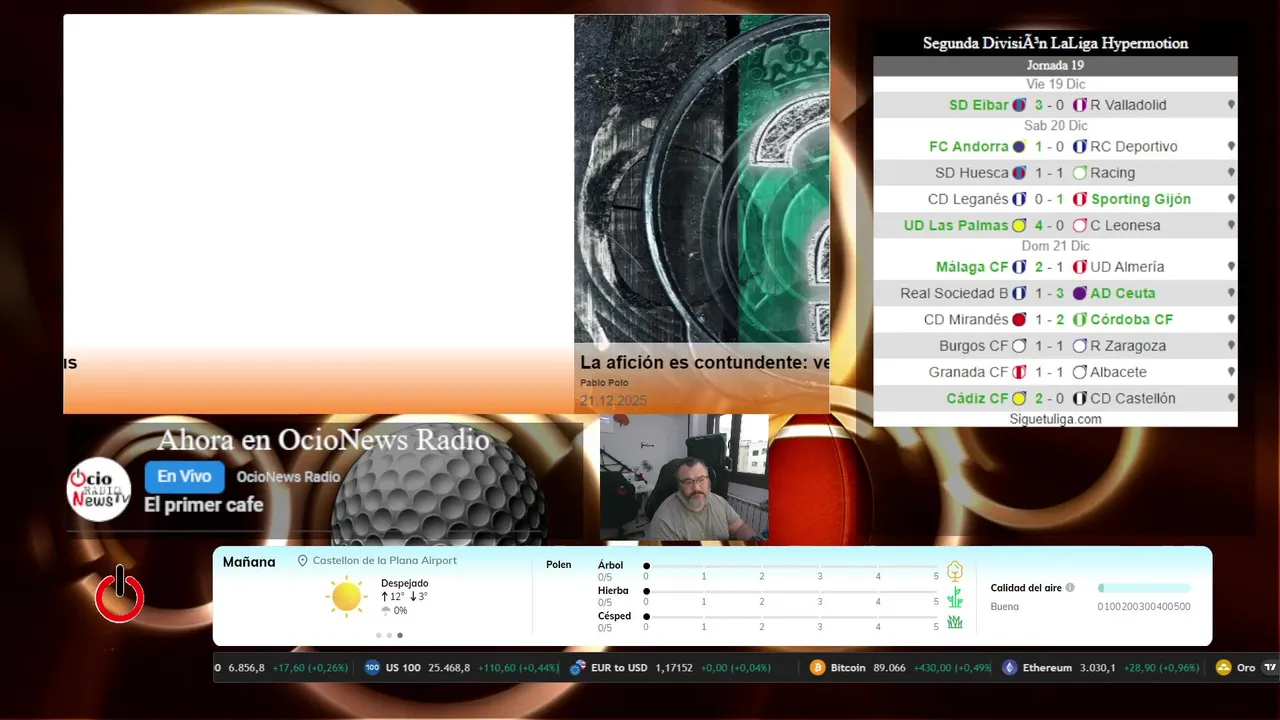Click the red power button icon
Viewport: 1280px width, 720px height.
point(120,596)
